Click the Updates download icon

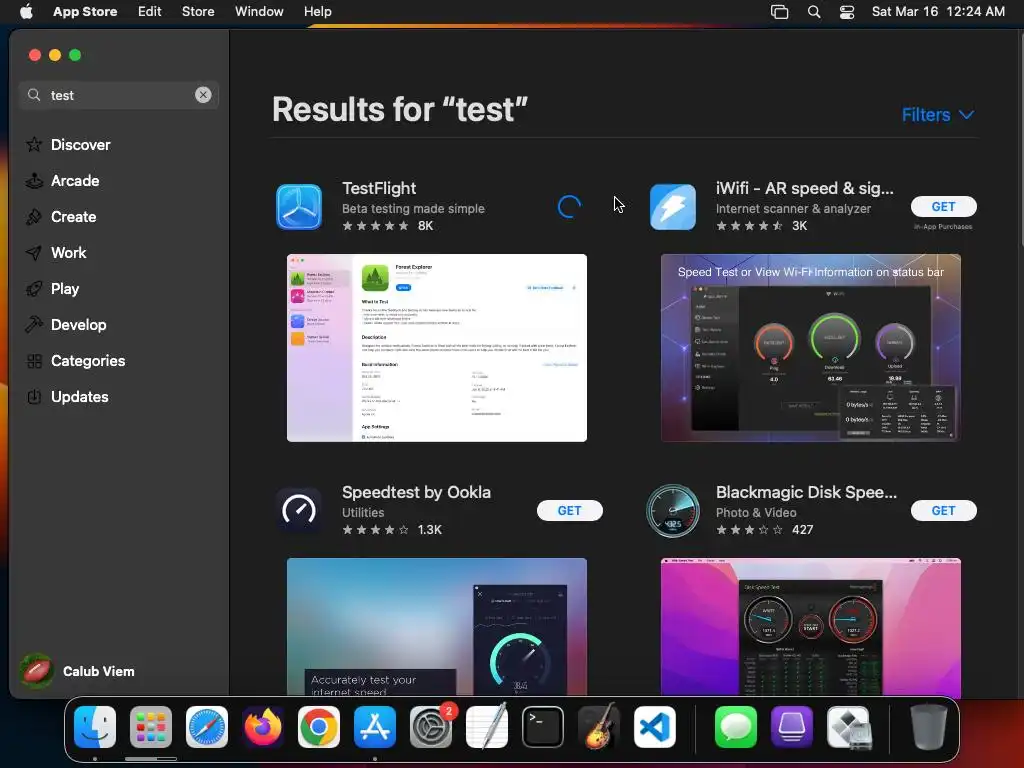[x=34, y=396]
